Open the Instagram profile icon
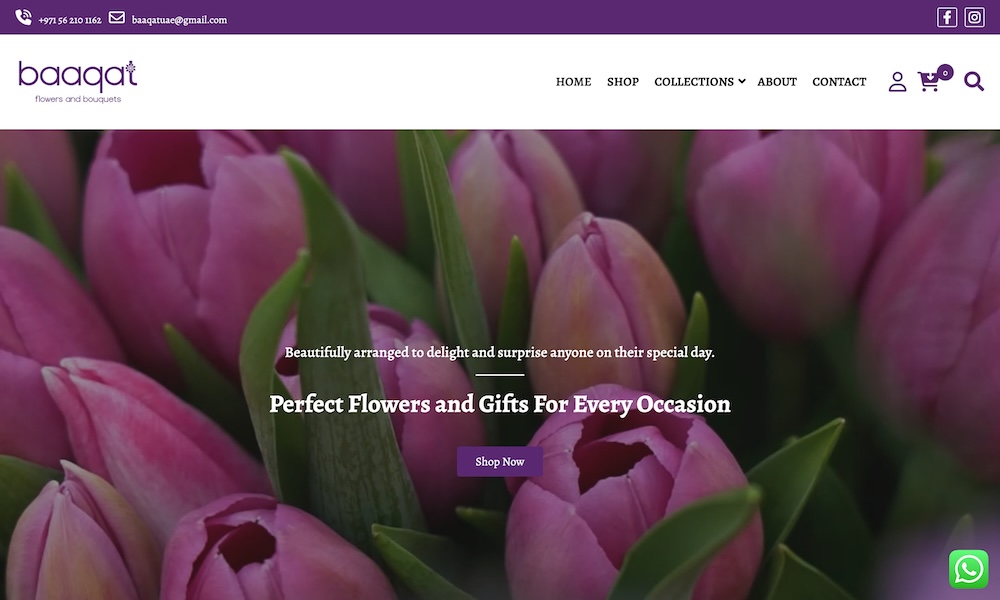This screenshot has width=1000, height=600. point(974,17)
